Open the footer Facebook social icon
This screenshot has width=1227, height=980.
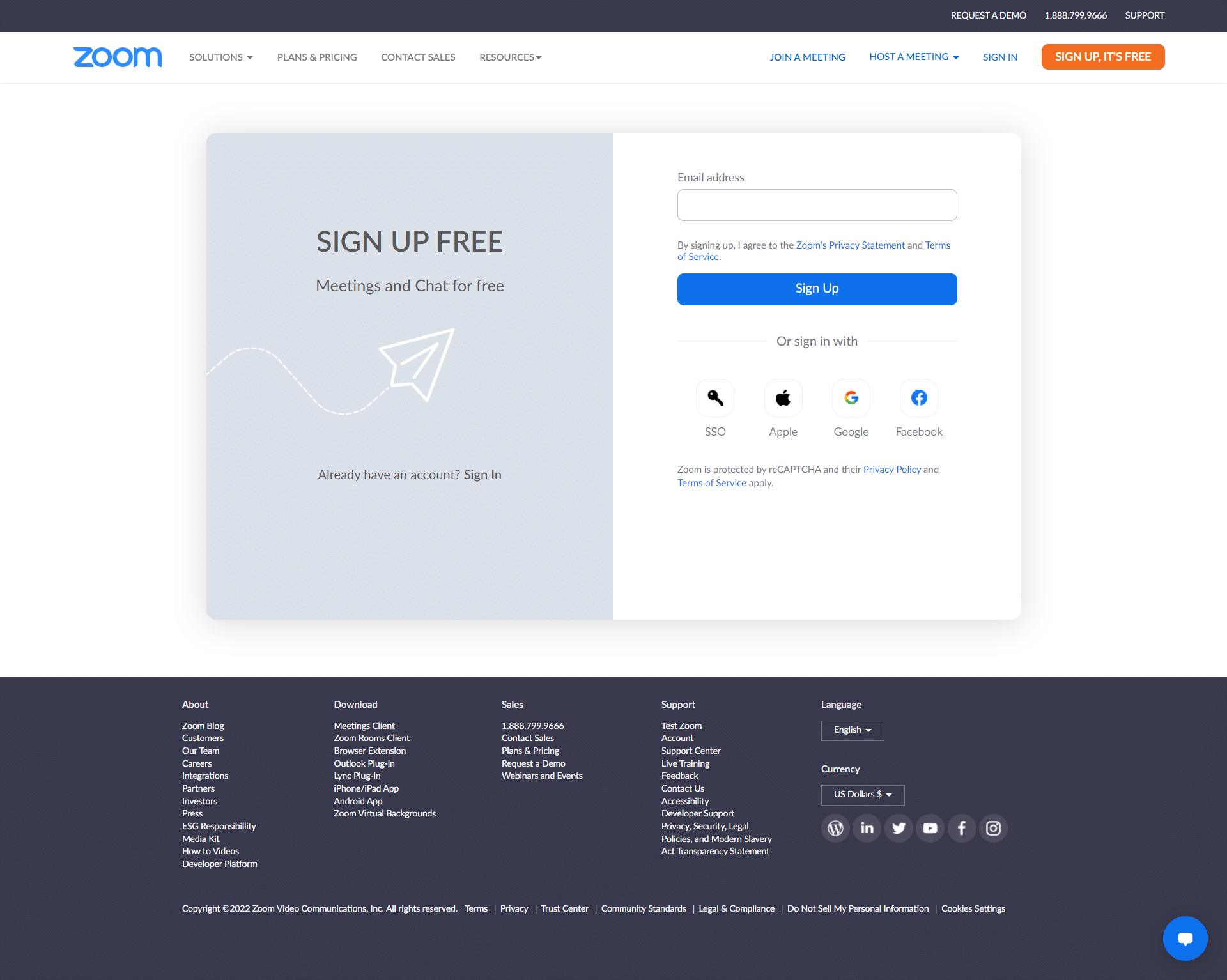[x=962, y=828]
